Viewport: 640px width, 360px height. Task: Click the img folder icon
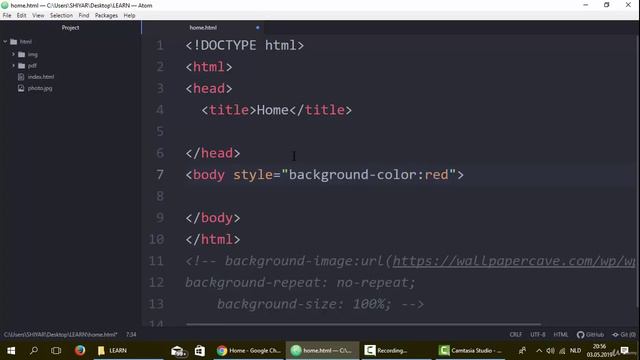coord(22,54)
